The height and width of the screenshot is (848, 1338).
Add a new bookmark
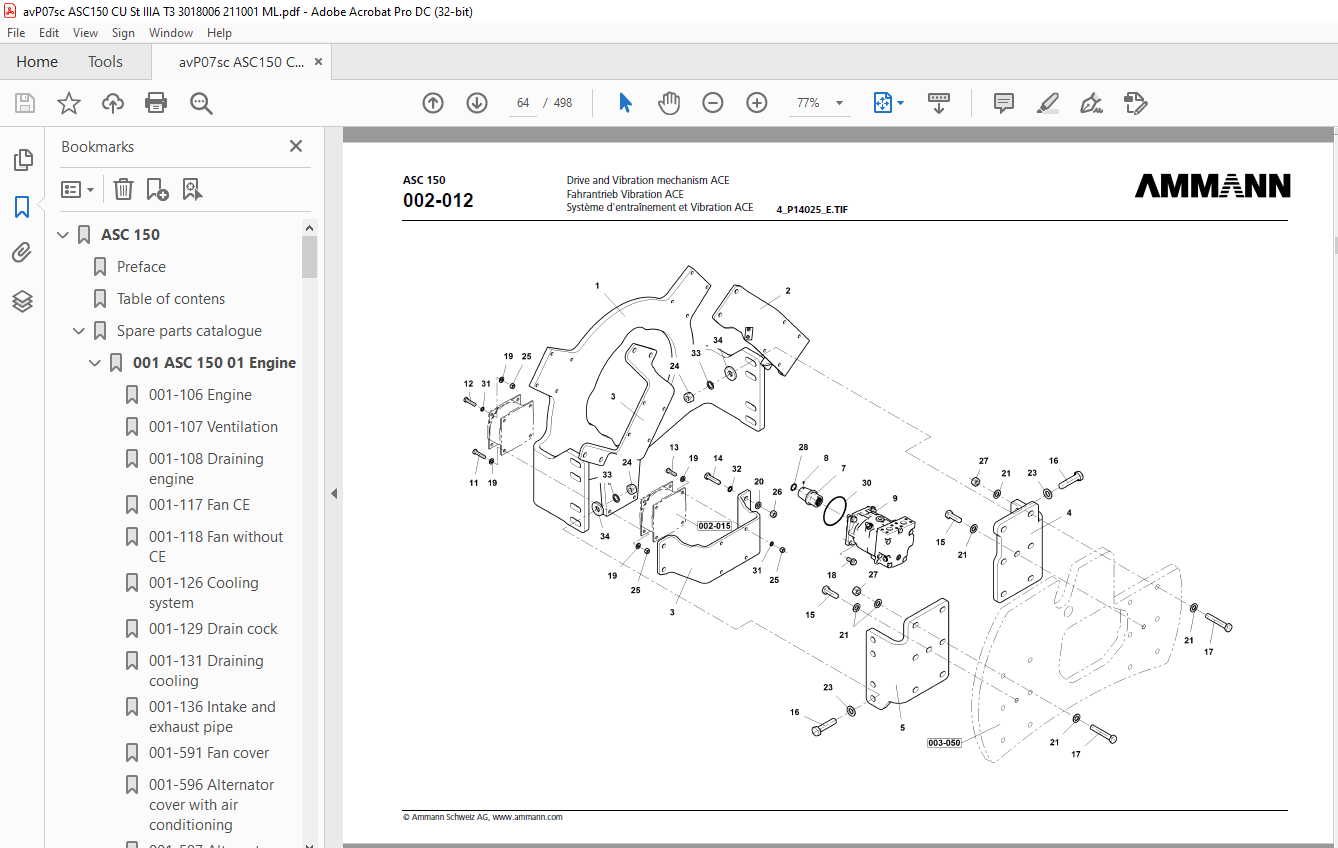157,189
